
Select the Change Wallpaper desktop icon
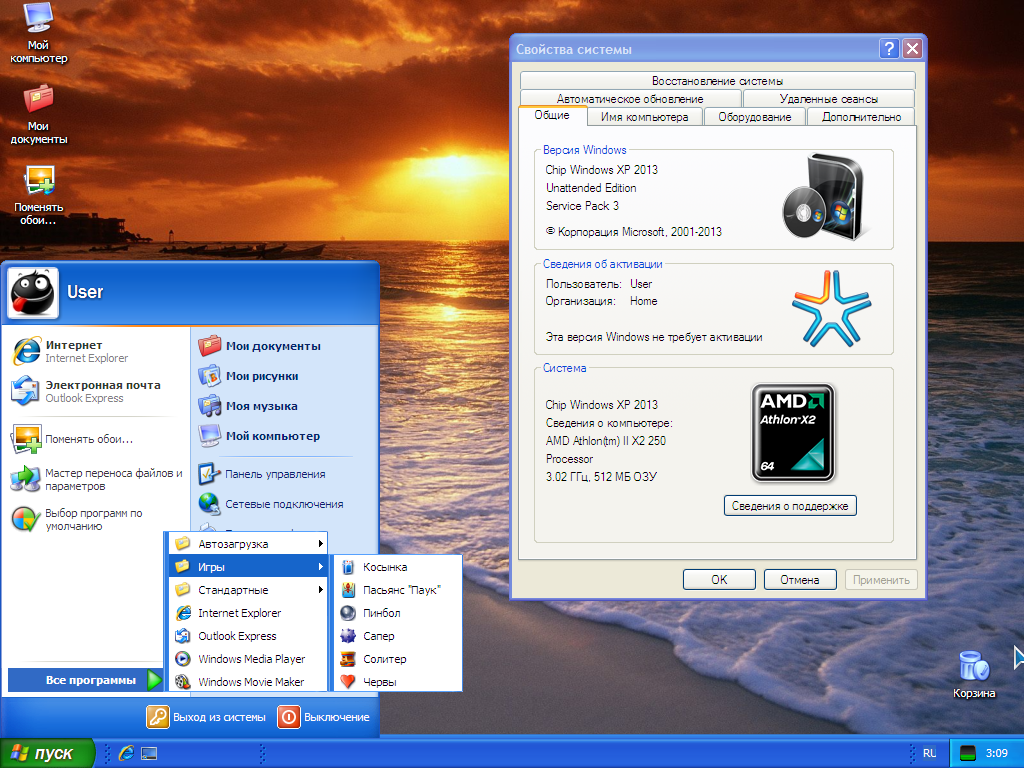38,195
